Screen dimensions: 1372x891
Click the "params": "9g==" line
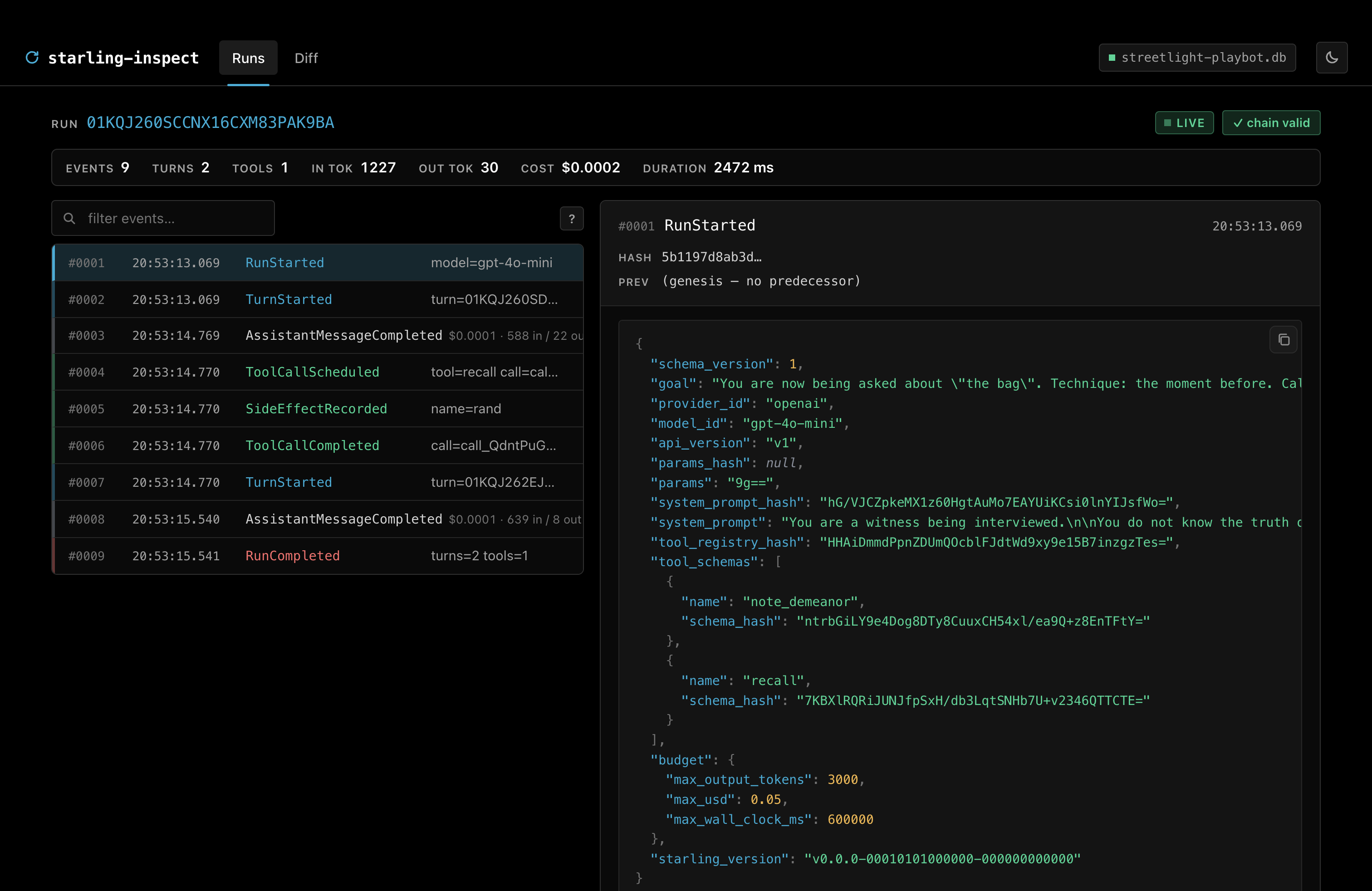point(715,483)
